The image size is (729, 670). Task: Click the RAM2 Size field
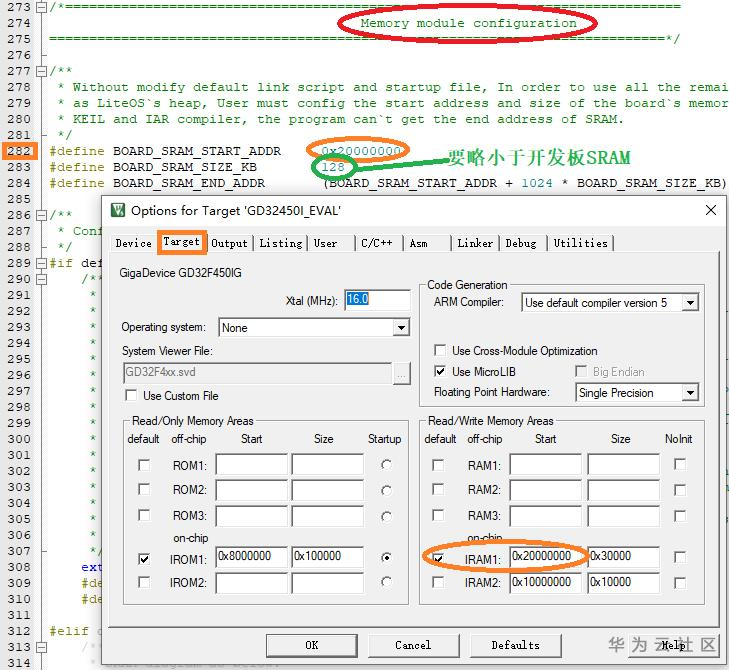(623, 491)
